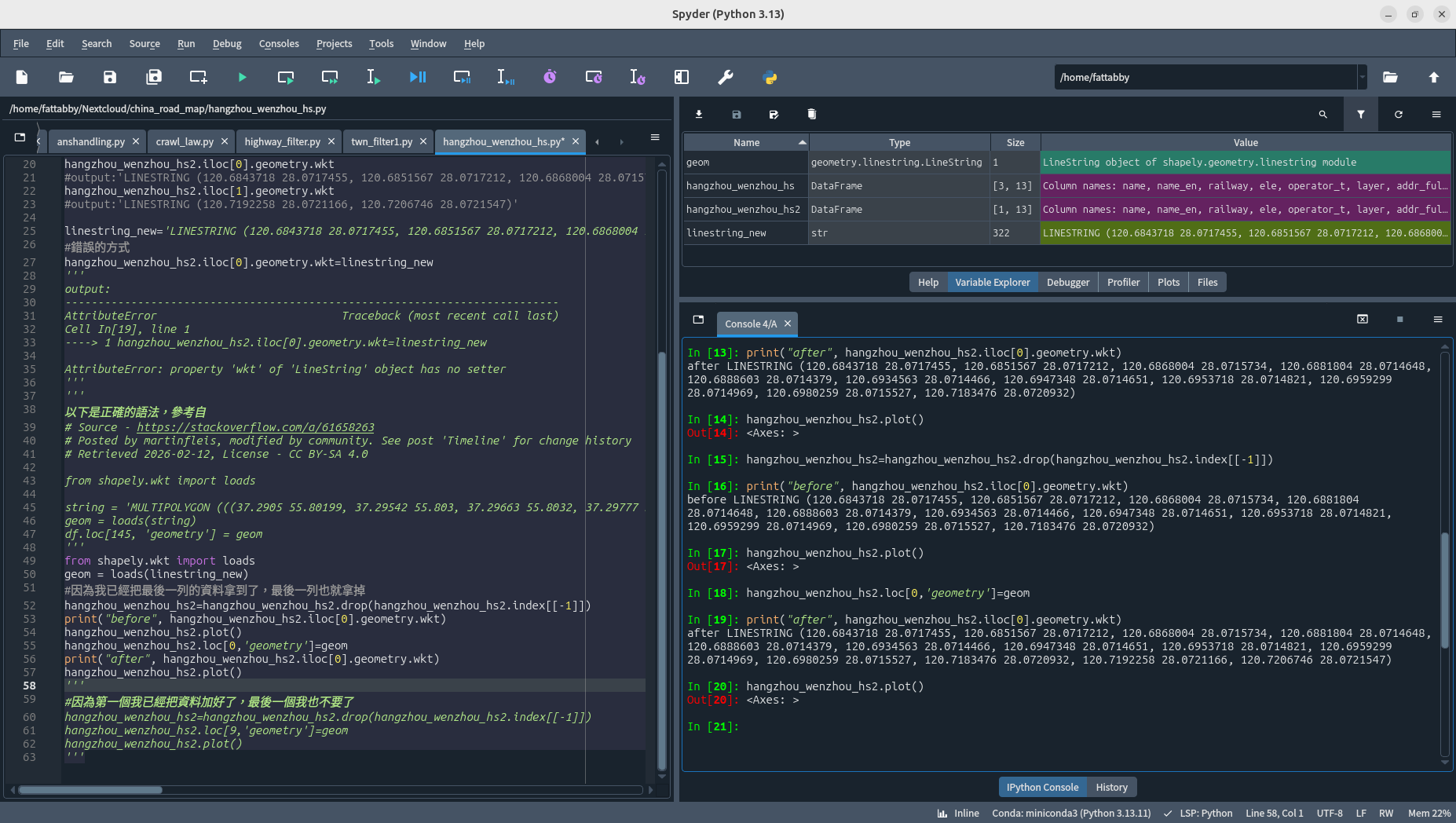Open the console pane hamburger menu
1456x823 pixels.
click(1437, 320)
